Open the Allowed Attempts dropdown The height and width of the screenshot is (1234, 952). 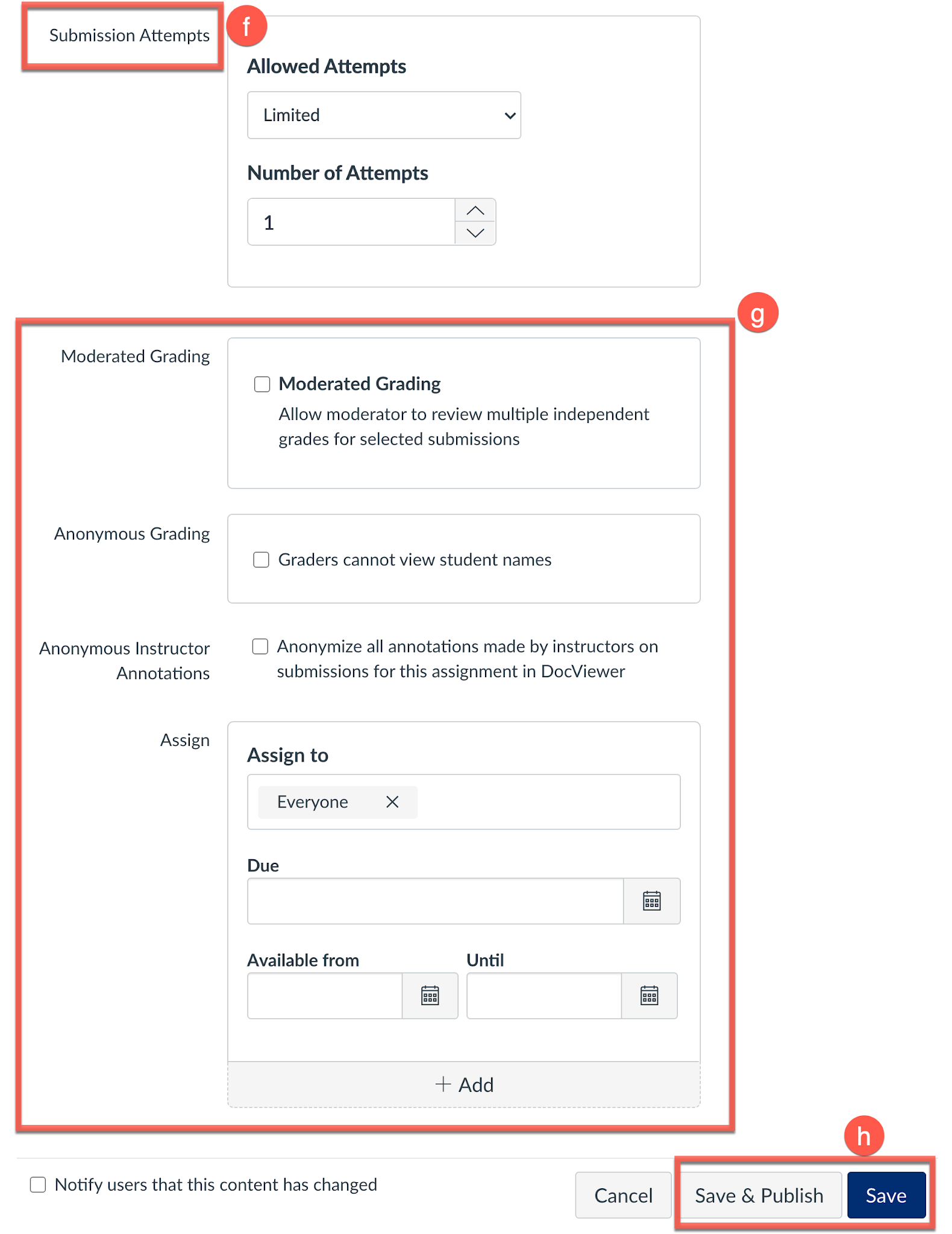(384, 115)
